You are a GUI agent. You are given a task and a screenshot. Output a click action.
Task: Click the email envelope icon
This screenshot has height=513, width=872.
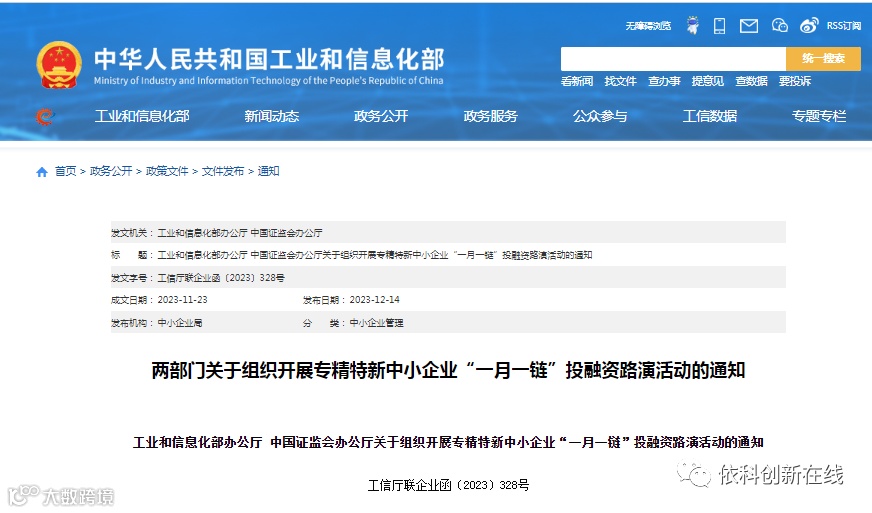click(x=749, y=26)
